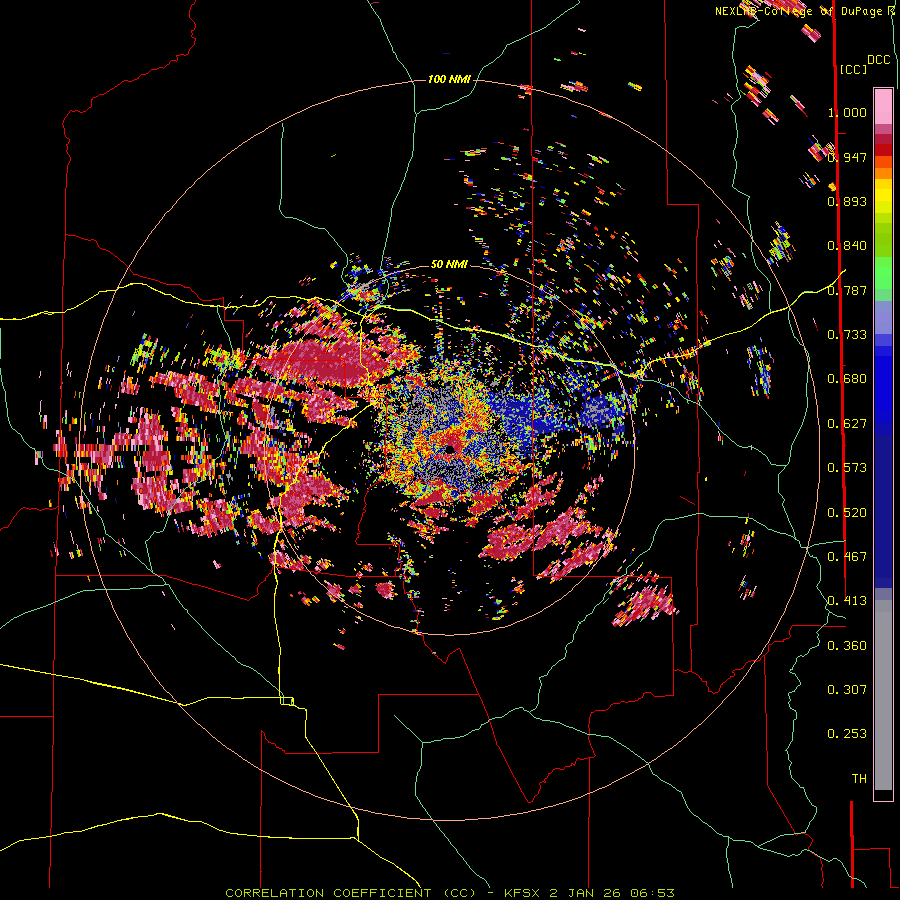Select the 0.787 scale value
The height and width of the screenshot is (900, 900).
(x=847, y=290)
